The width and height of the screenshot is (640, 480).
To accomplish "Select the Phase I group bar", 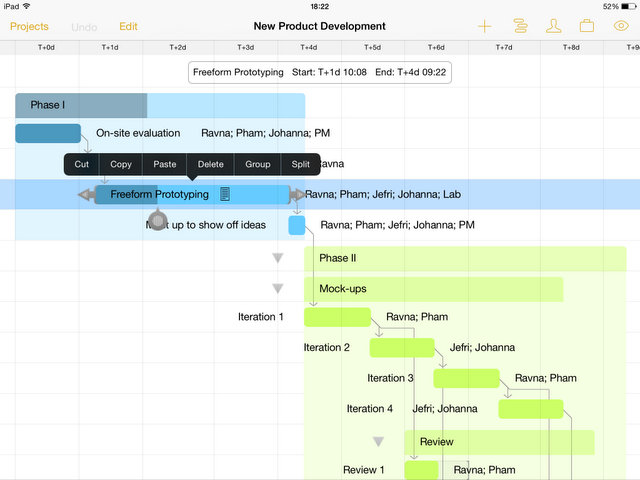I will [160, 105].
